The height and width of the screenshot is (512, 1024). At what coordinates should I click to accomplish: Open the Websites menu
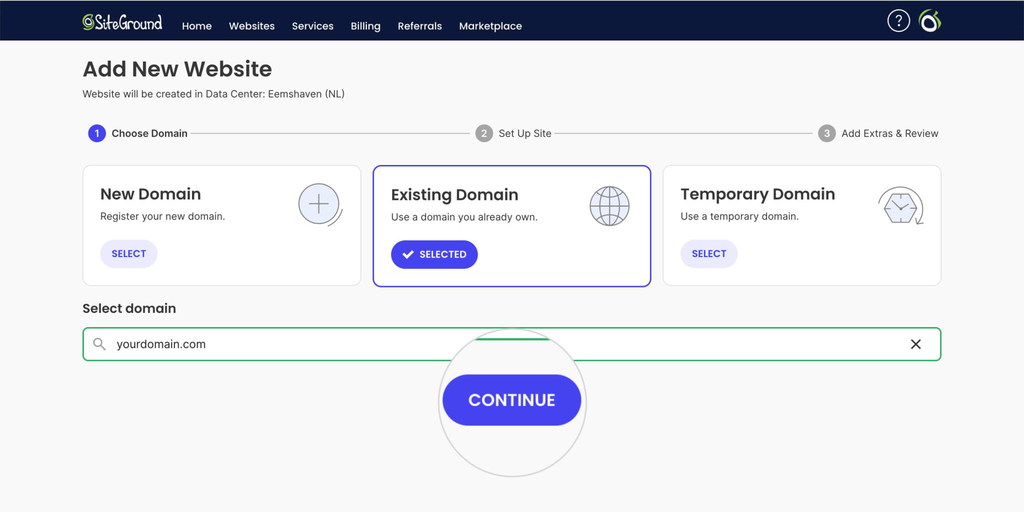point(251,26)
